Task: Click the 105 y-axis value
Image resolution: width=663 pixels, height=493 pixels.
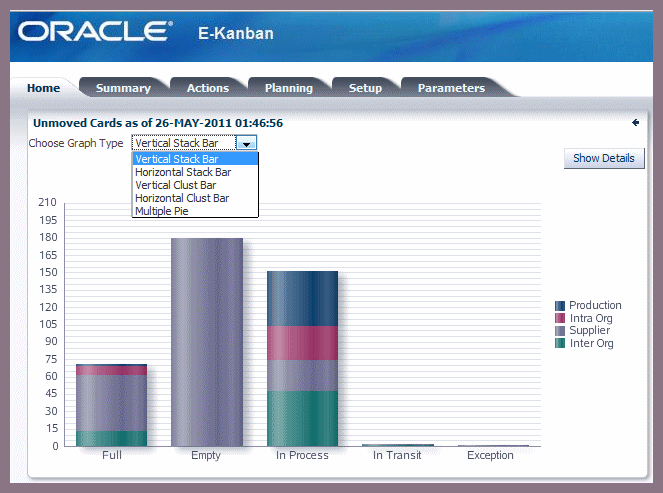Action: 48,324
